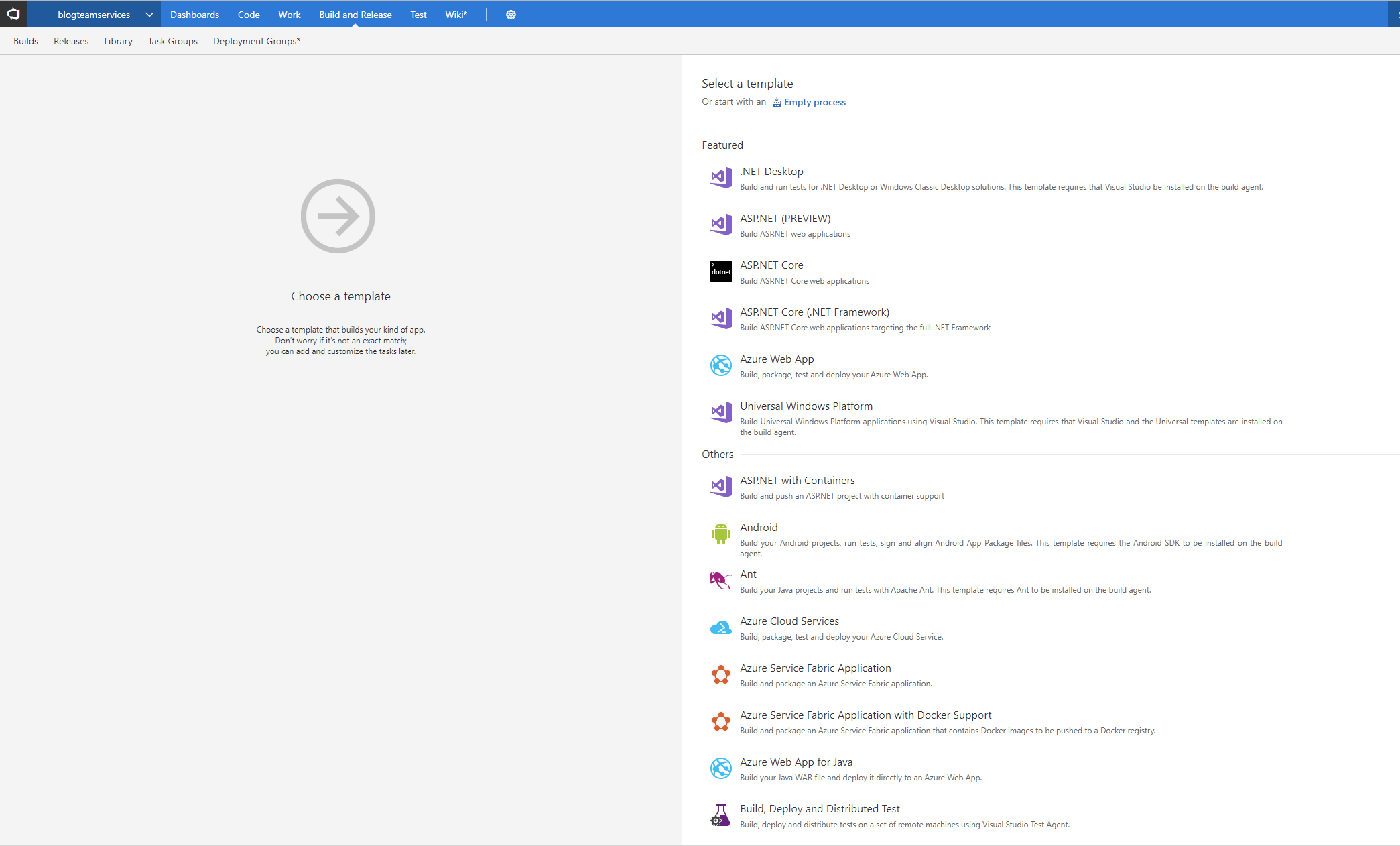Viewport: 1400px width, 846px height.
Task: Click the .NET Desktop Visual Studio icon
Action: (x=721, y=178)
